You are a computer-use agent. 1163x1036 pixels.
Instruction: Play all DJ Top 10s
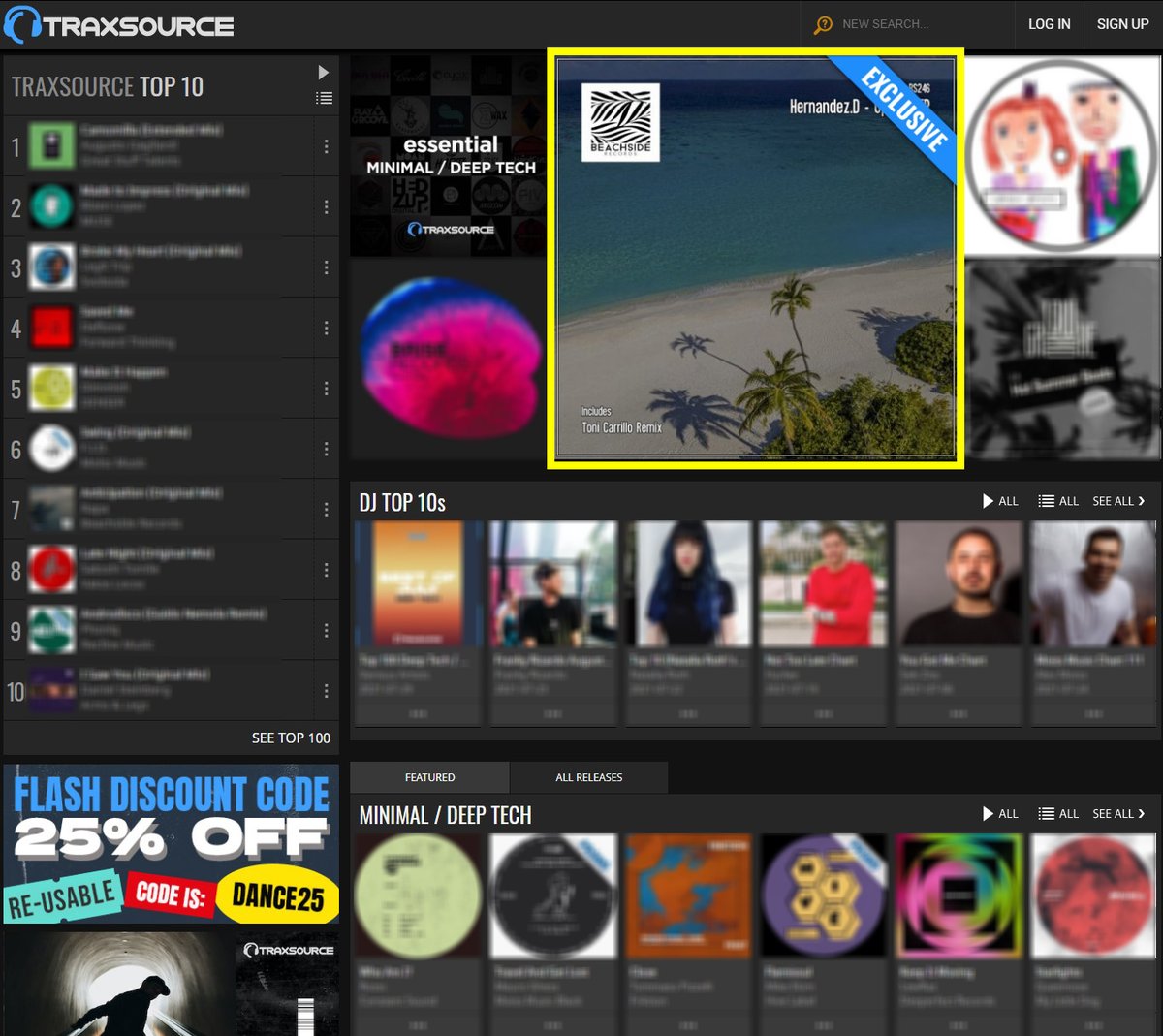coord(1000,501)
